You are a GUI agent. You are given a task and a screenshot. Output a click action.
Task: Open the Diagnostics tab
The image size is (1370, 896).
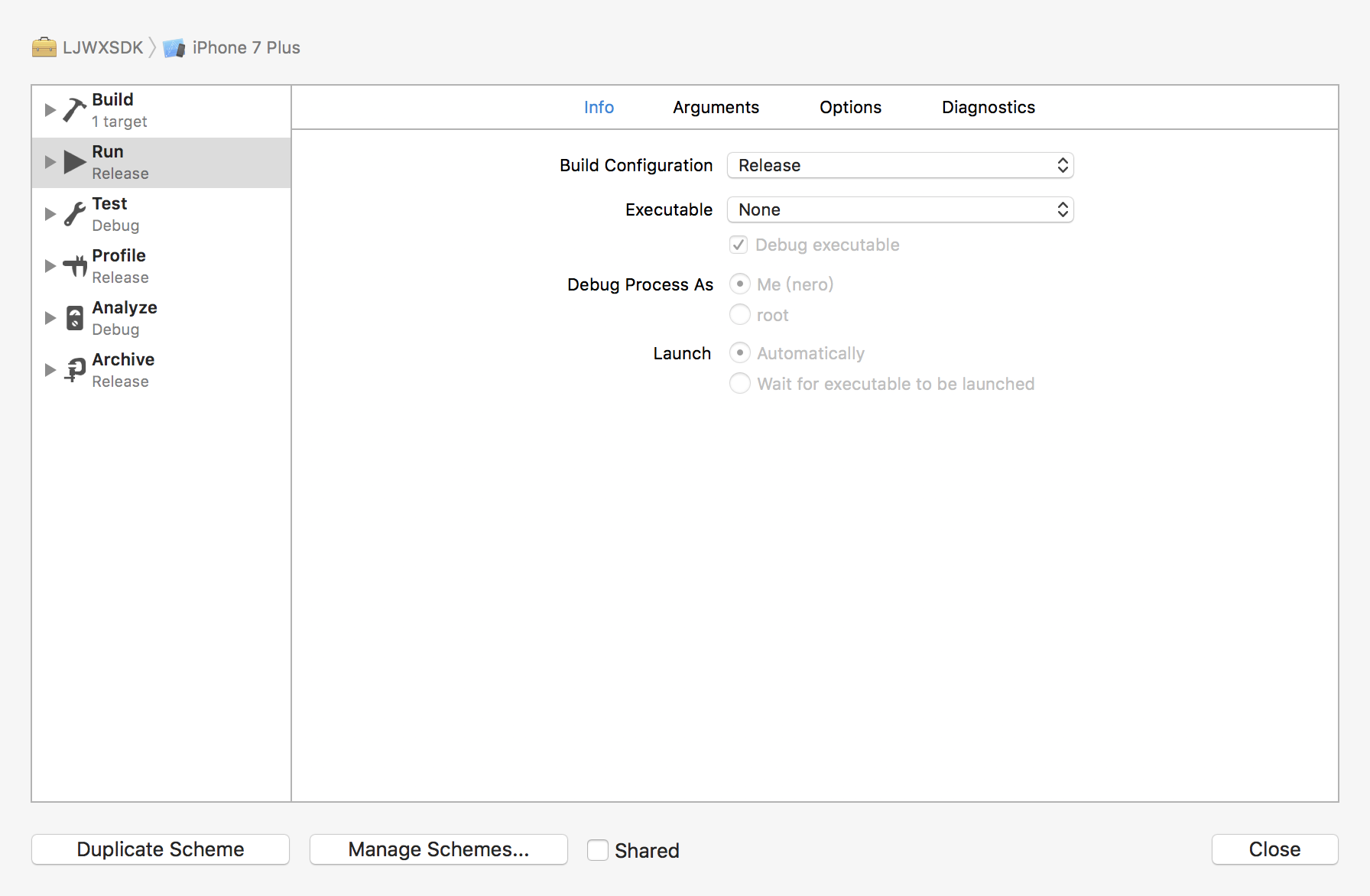tap(988, 107)
